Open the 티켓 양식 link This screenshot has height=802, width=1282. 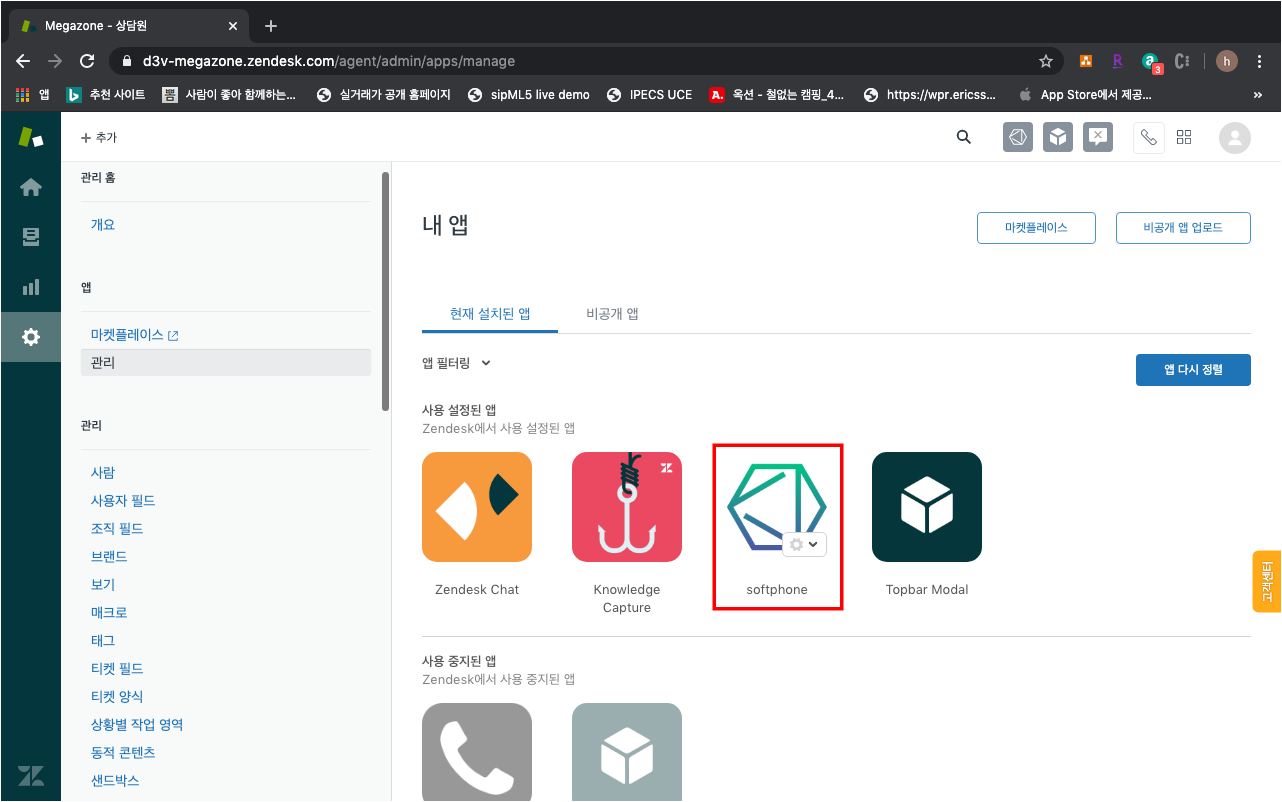(x=116, y=696)
